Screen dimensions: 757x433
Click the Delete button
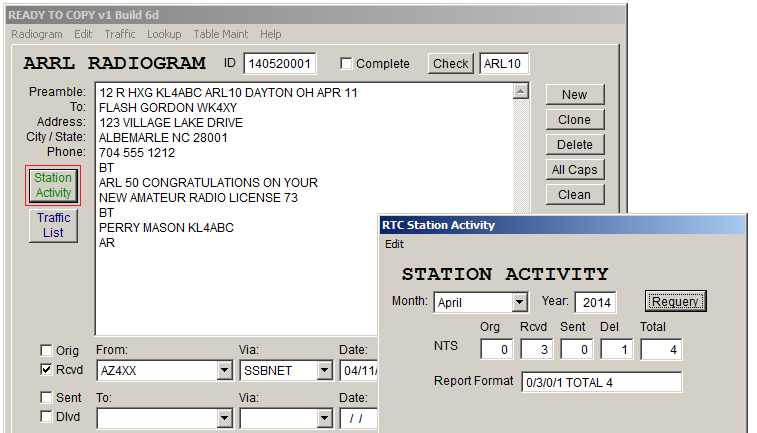point(575,145)
